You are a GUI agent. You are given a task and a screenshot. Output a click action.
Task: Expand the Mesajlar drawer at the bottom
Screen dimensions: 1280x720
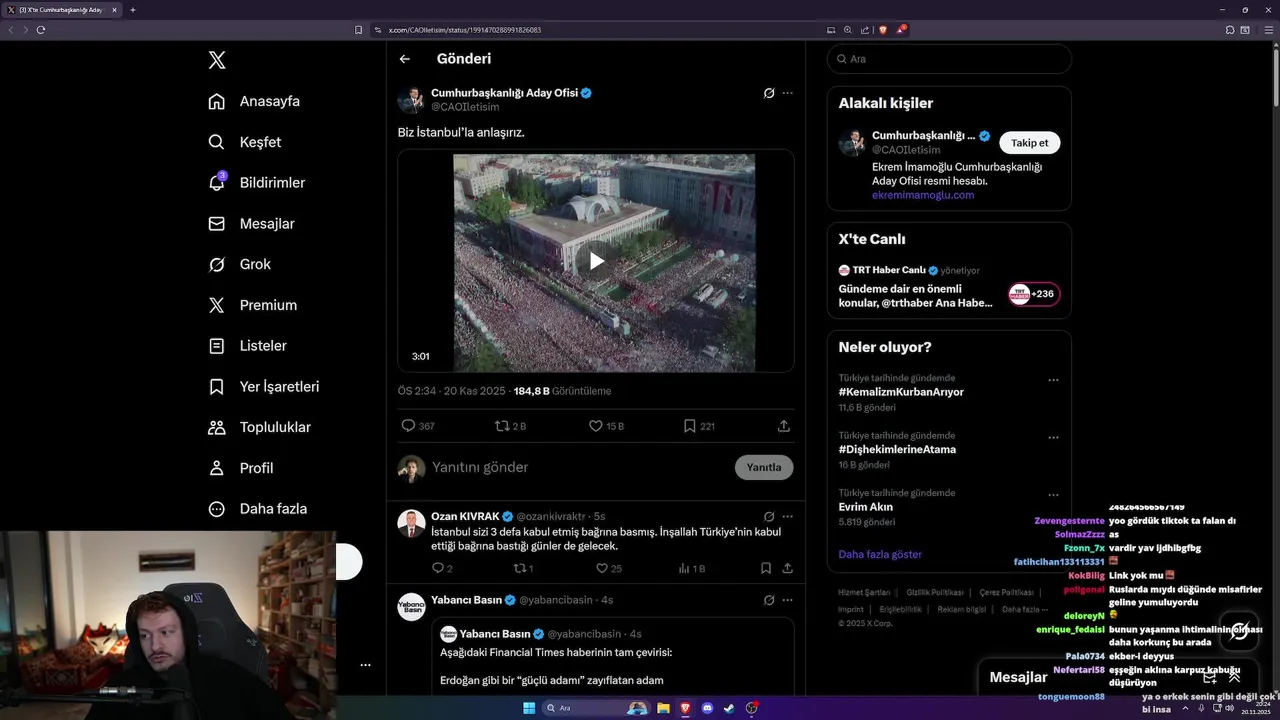1234,677
